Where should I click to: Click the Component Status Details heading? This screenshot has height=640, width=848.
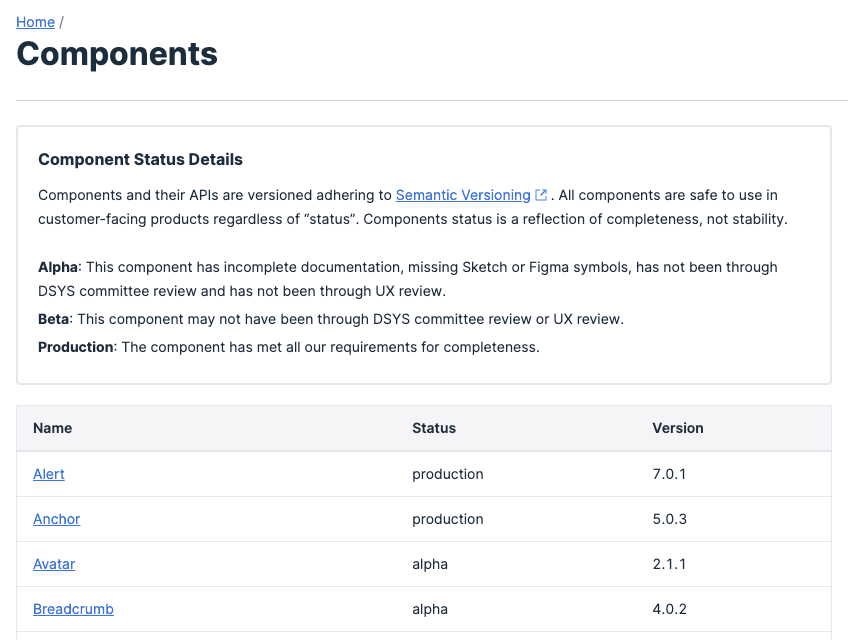pos(140,159)
